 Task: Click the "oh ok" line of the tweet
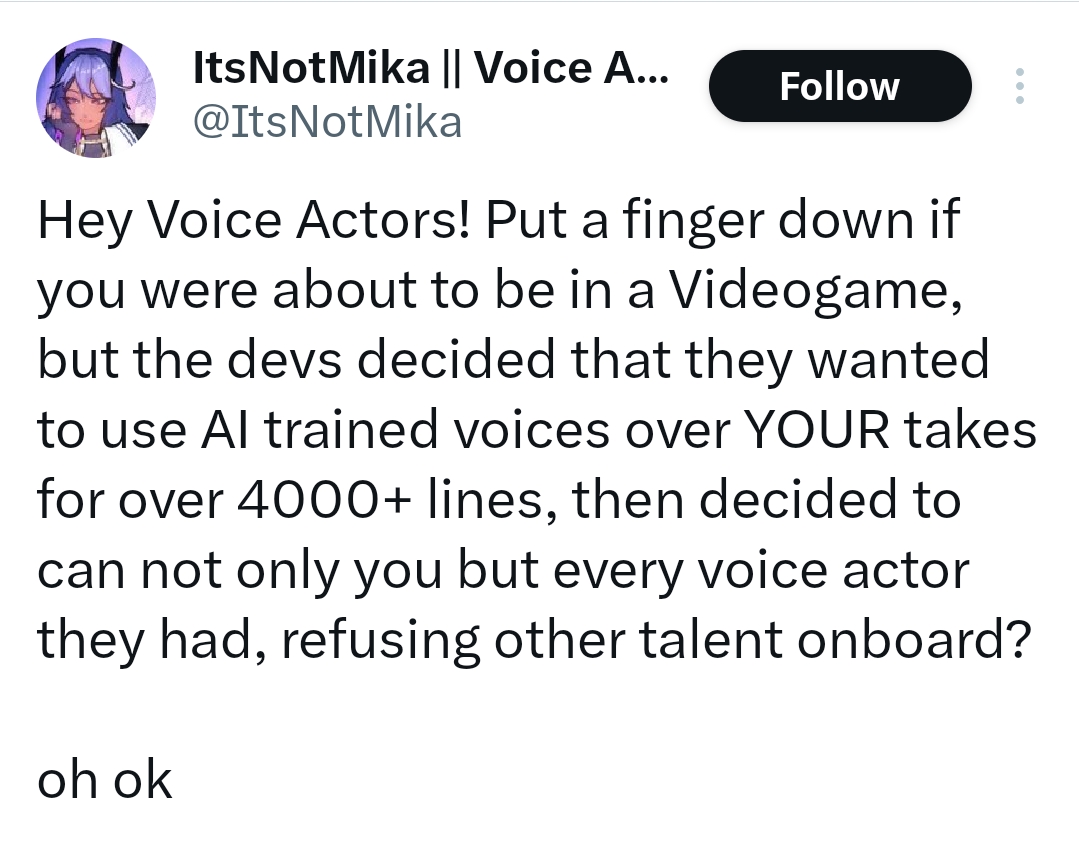(x=104, y=781)
